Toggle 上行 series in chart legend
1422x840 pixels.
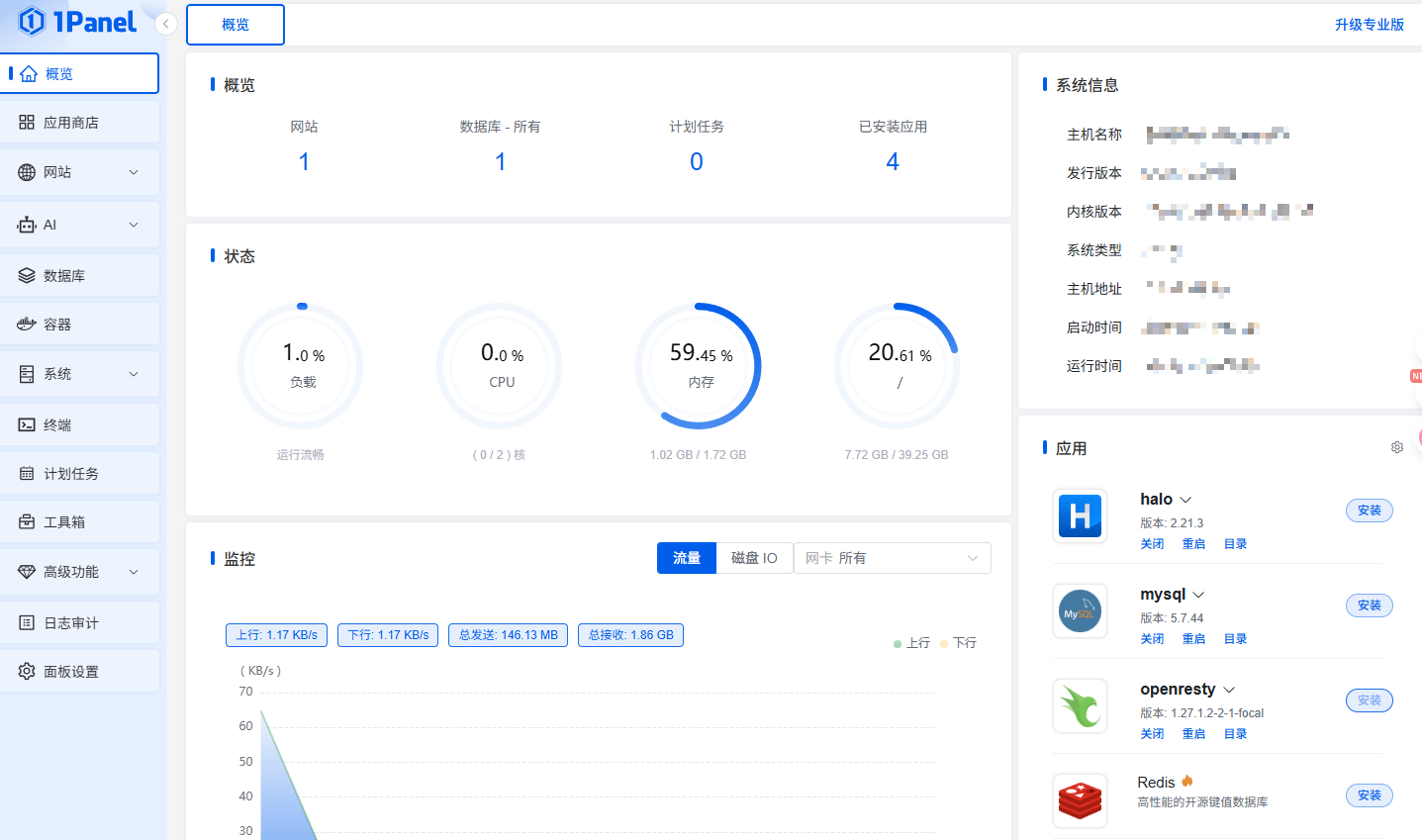point(911,643)
